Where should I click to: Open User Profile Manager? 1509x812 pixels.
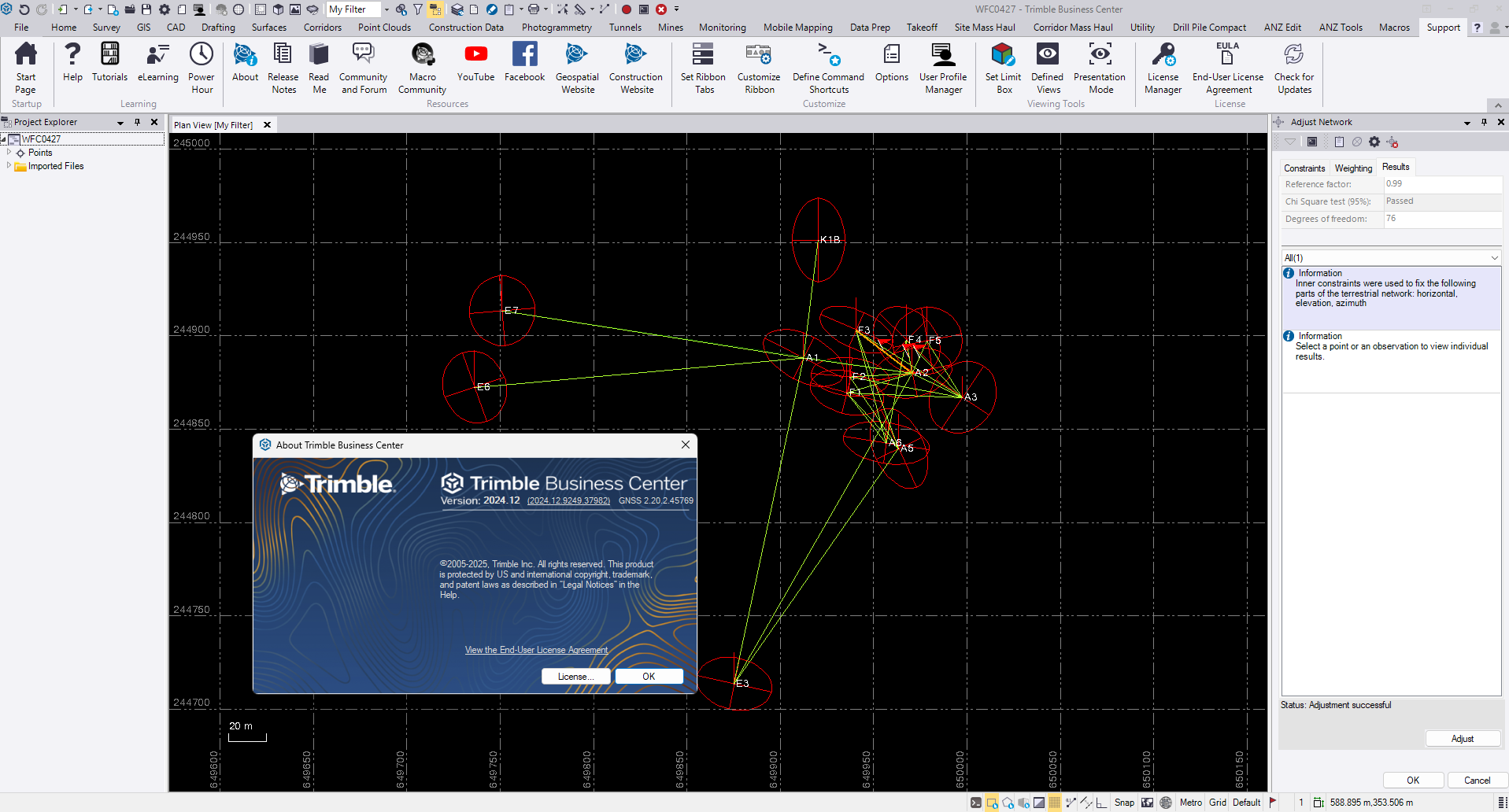[x=943, y=68]
